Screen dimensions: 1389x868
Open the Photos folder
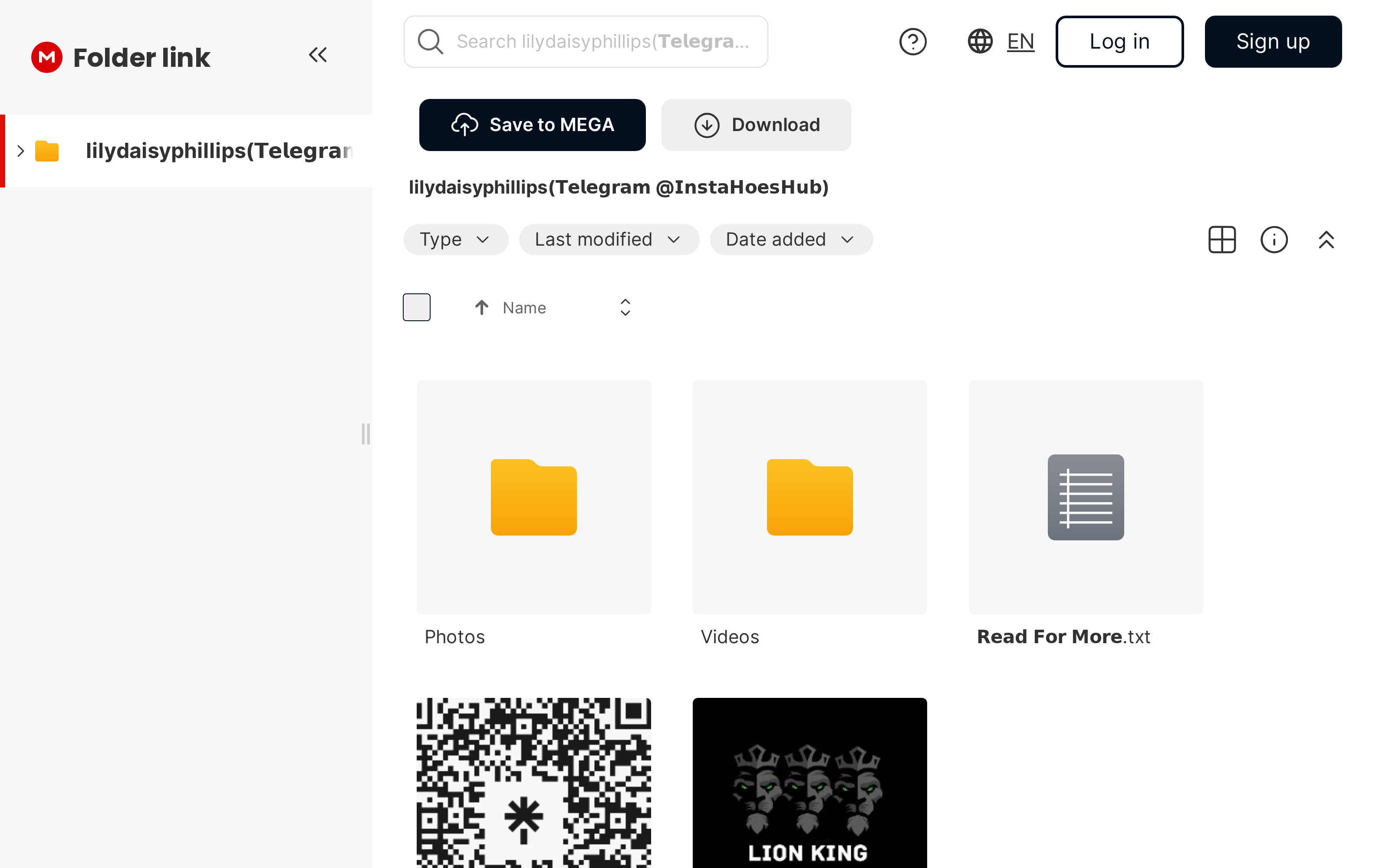point(534,497)
